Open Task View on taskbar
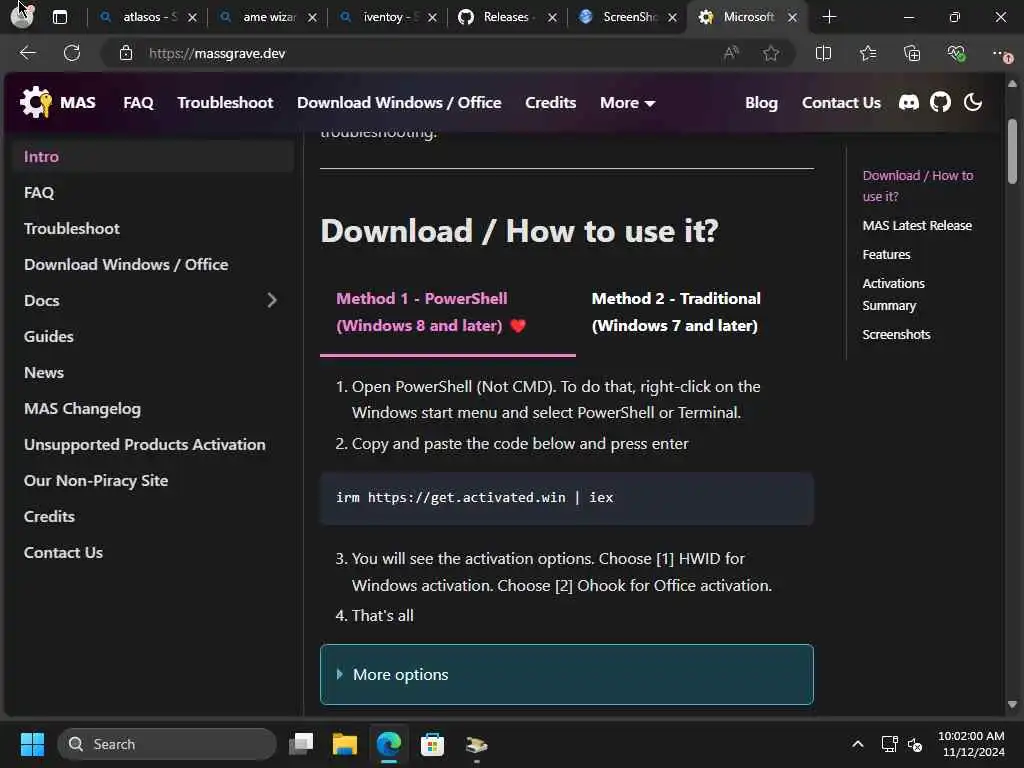 click(x=301, y=744)
